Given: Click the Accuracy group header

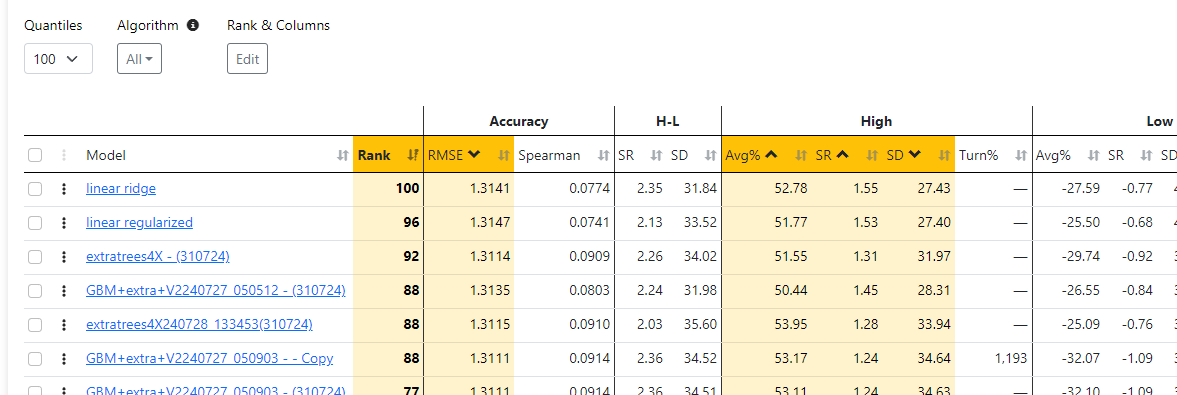Looking at the screenshot, I should (519, 121).
